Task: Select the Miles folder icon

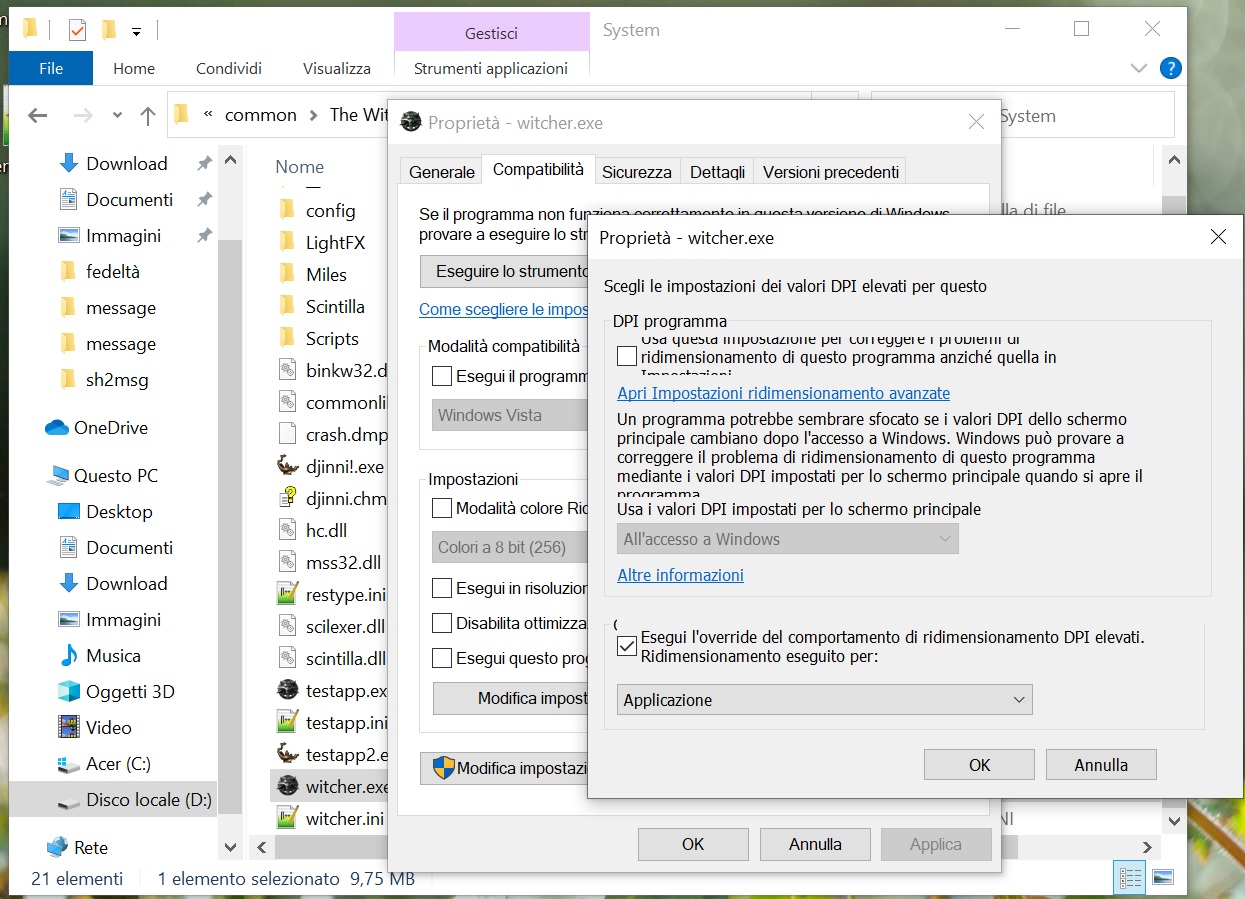Action: click(287, 274)
